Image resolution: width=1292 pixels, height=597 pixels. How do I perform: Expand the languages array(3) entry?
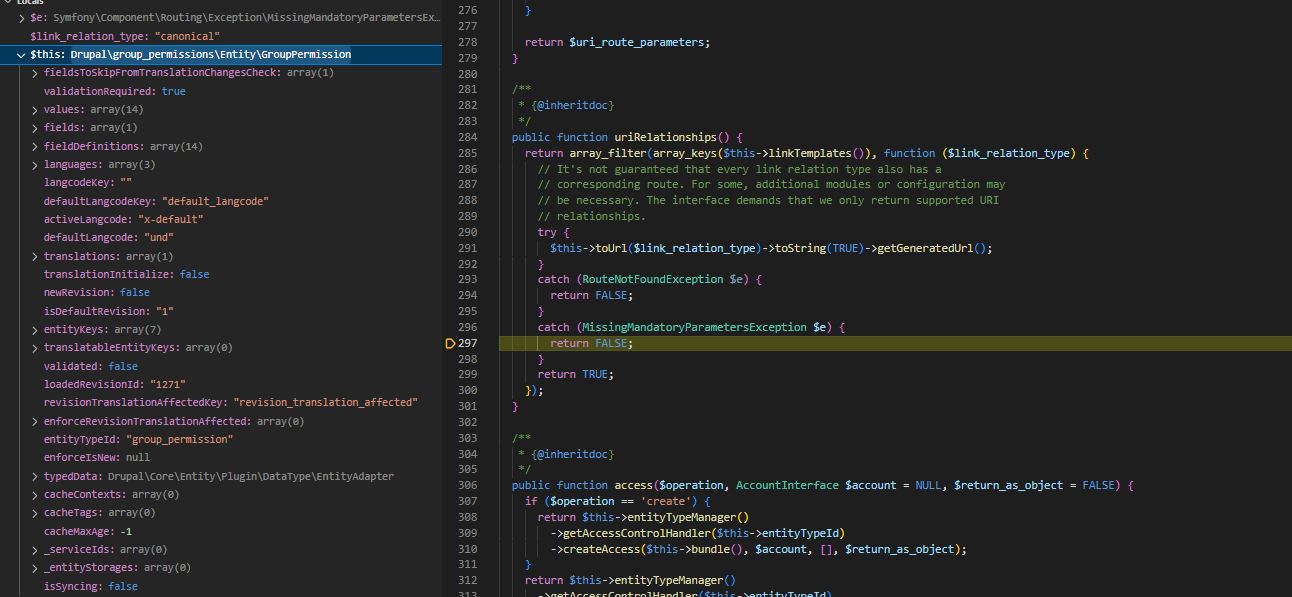point(36,164)
